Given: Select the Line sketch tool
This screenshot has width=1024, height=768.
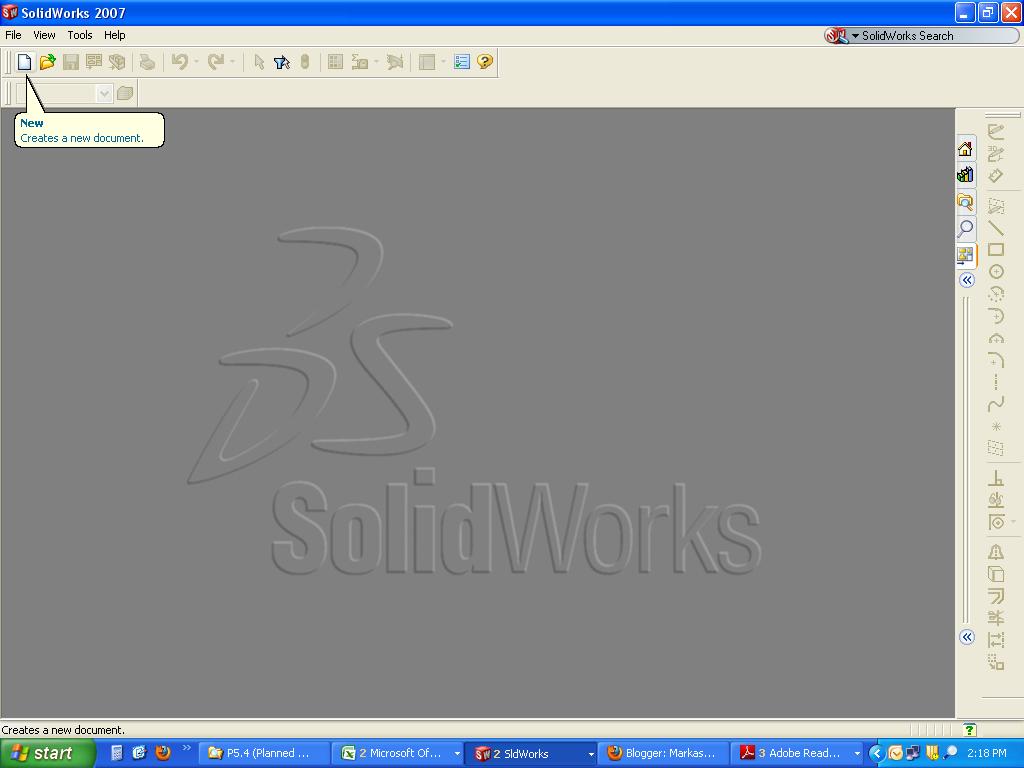Looking at the screenshot, I should point(996,226).
